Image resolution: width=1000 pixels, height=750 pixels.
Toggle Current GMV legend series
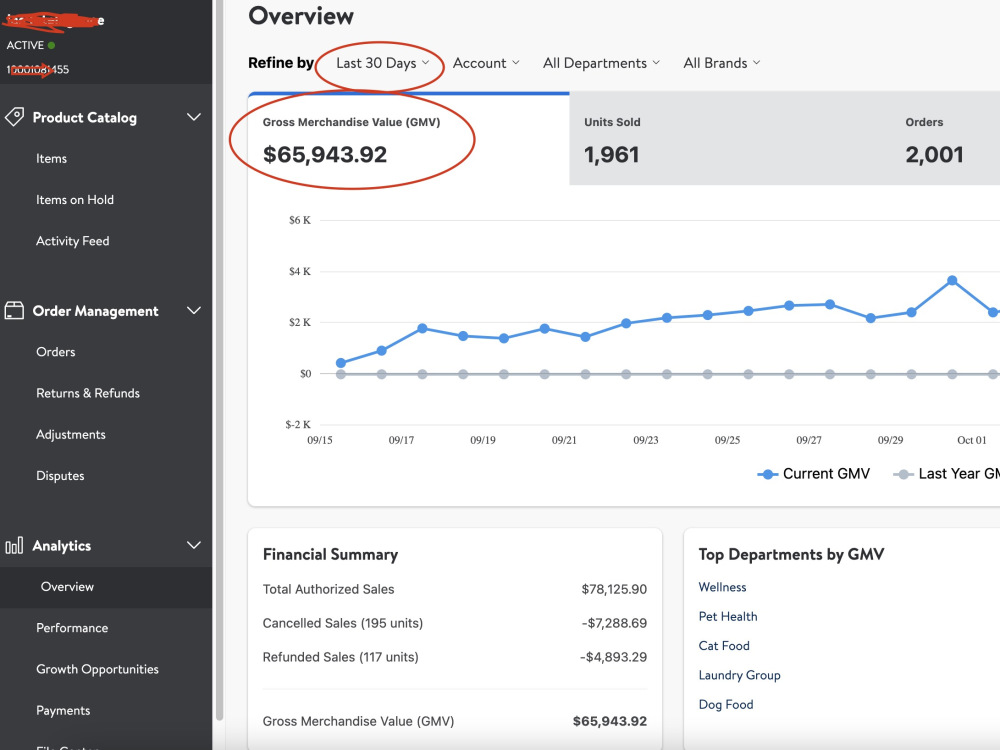tap(813, 474)
